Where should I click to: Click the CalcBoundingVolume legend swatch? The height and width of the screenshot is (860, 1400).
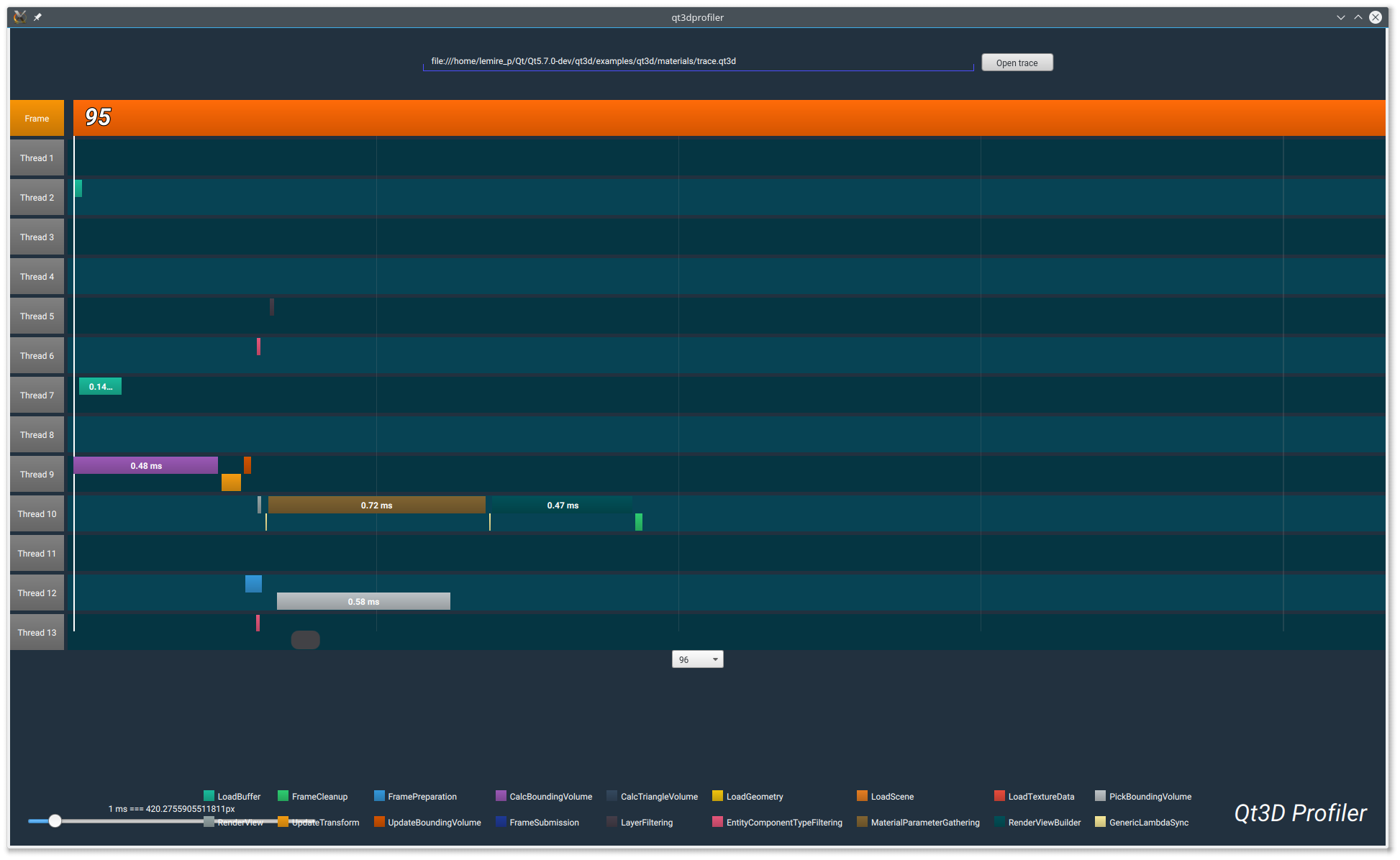pos(501,795)
